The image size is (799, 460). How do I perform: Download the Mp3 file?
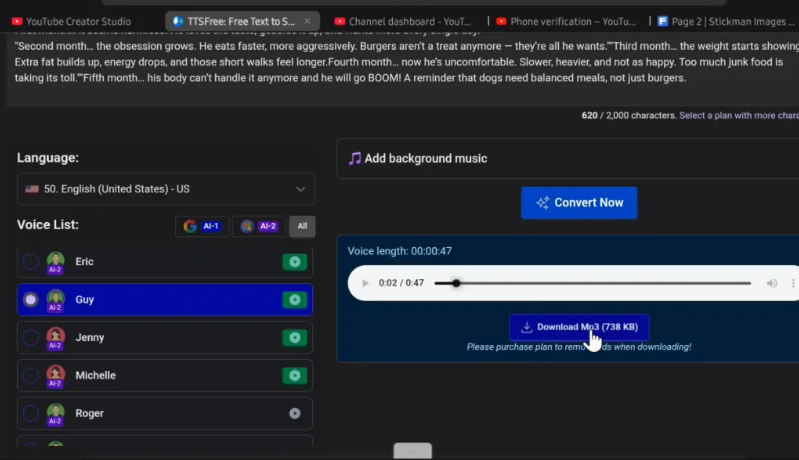[579, 327]
